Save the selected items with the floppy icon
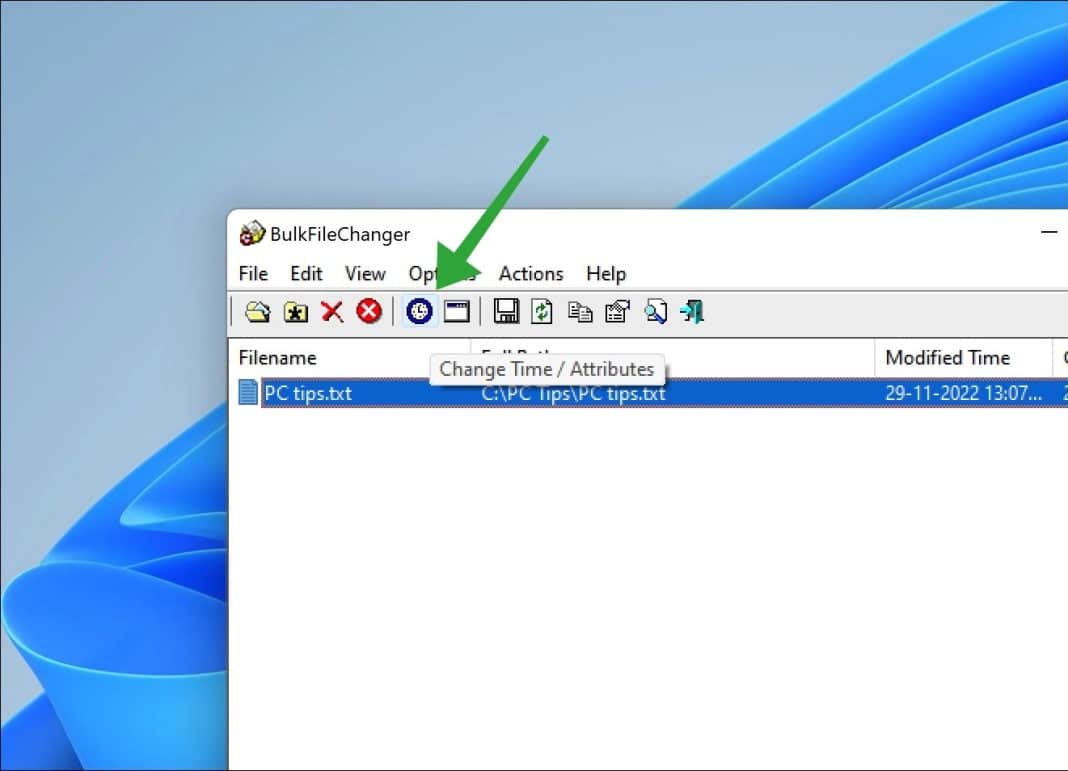The height and width of the screenshot is (771, 1068). [x=506, y=311]
